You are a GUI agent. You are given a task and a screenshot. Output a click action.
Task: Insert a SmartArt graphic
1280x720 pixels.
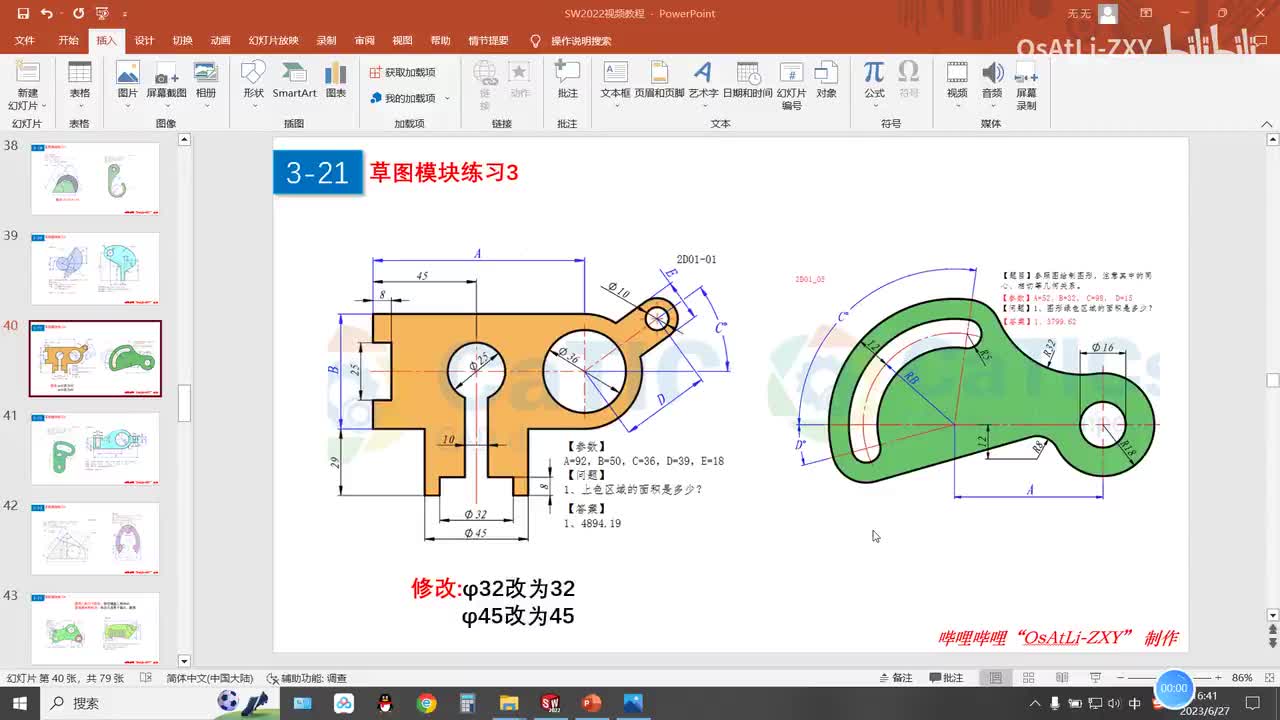[294, 80]
